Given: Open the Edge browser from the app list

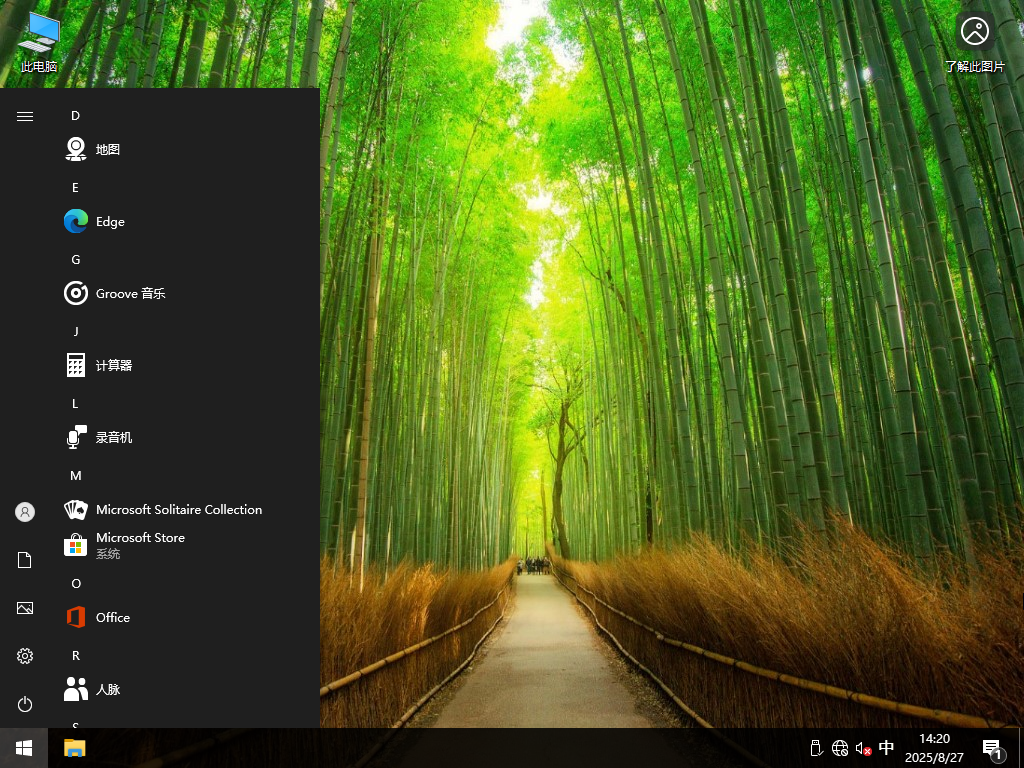Looking at the screenshot, I should pyautogui.click(x=110, y=221).
